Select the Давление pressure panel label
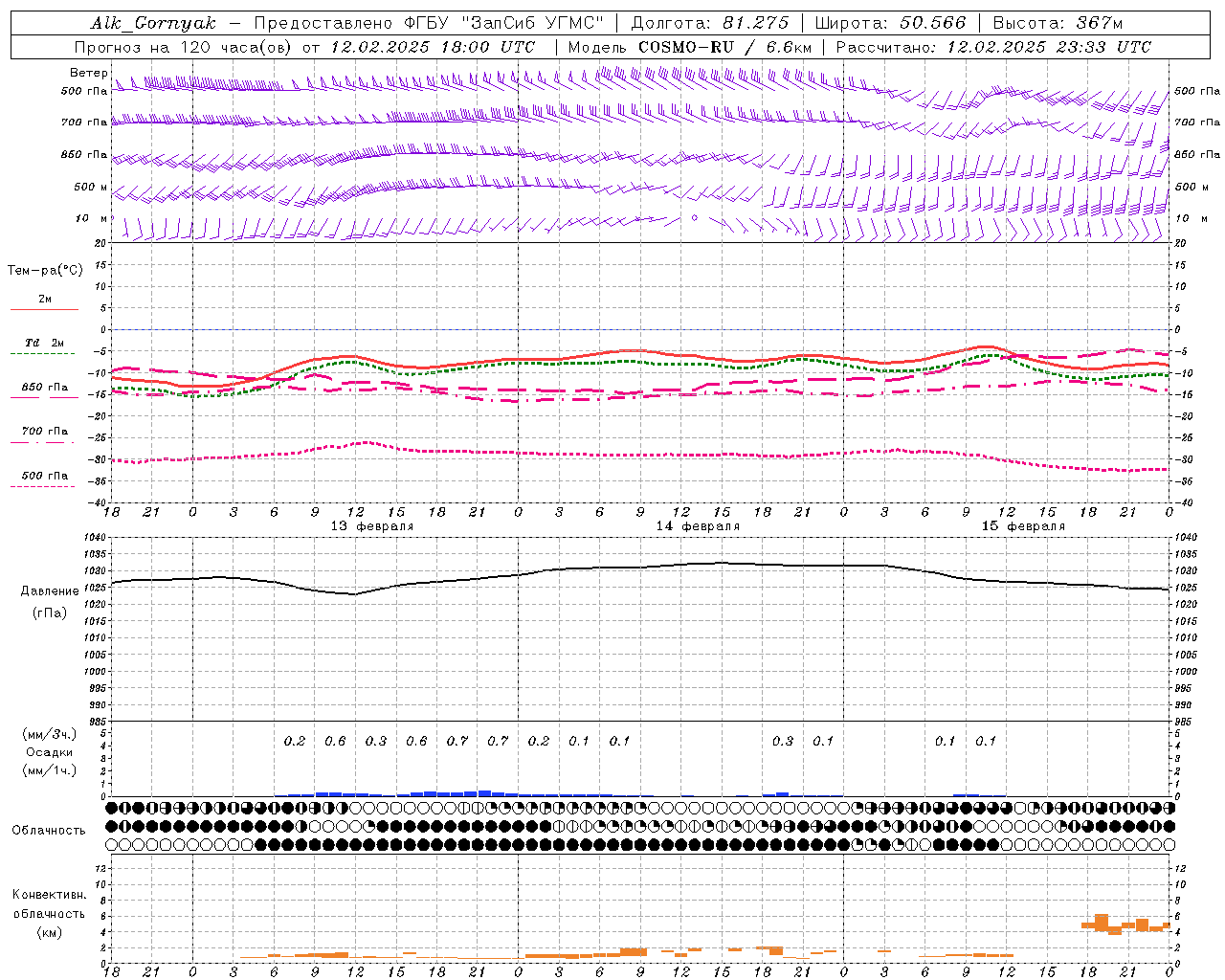Screen dimensions: 1225x980 pos(50,591)
